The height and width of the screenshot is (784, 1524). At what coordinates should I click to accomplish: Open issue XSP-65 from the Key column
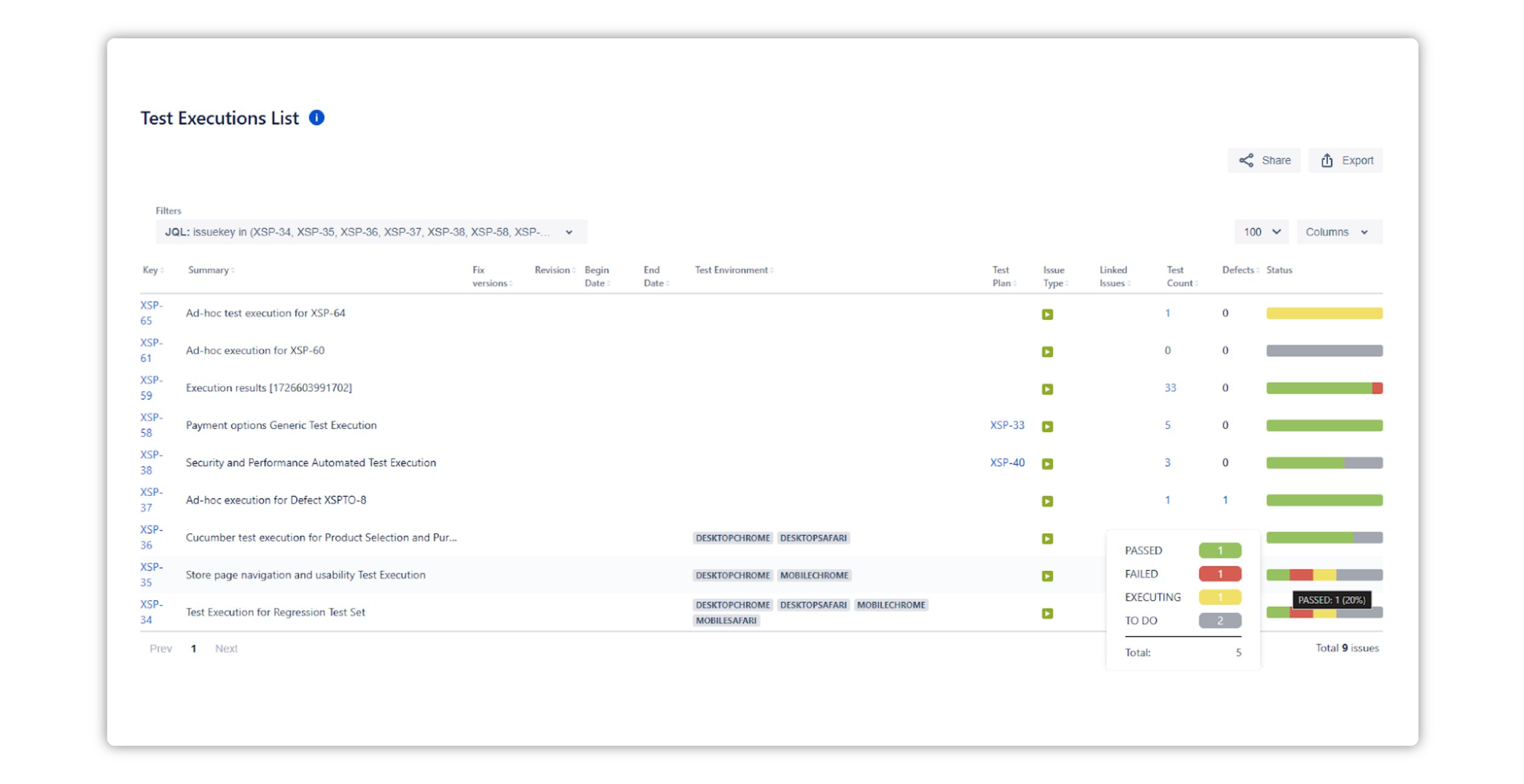151,313
